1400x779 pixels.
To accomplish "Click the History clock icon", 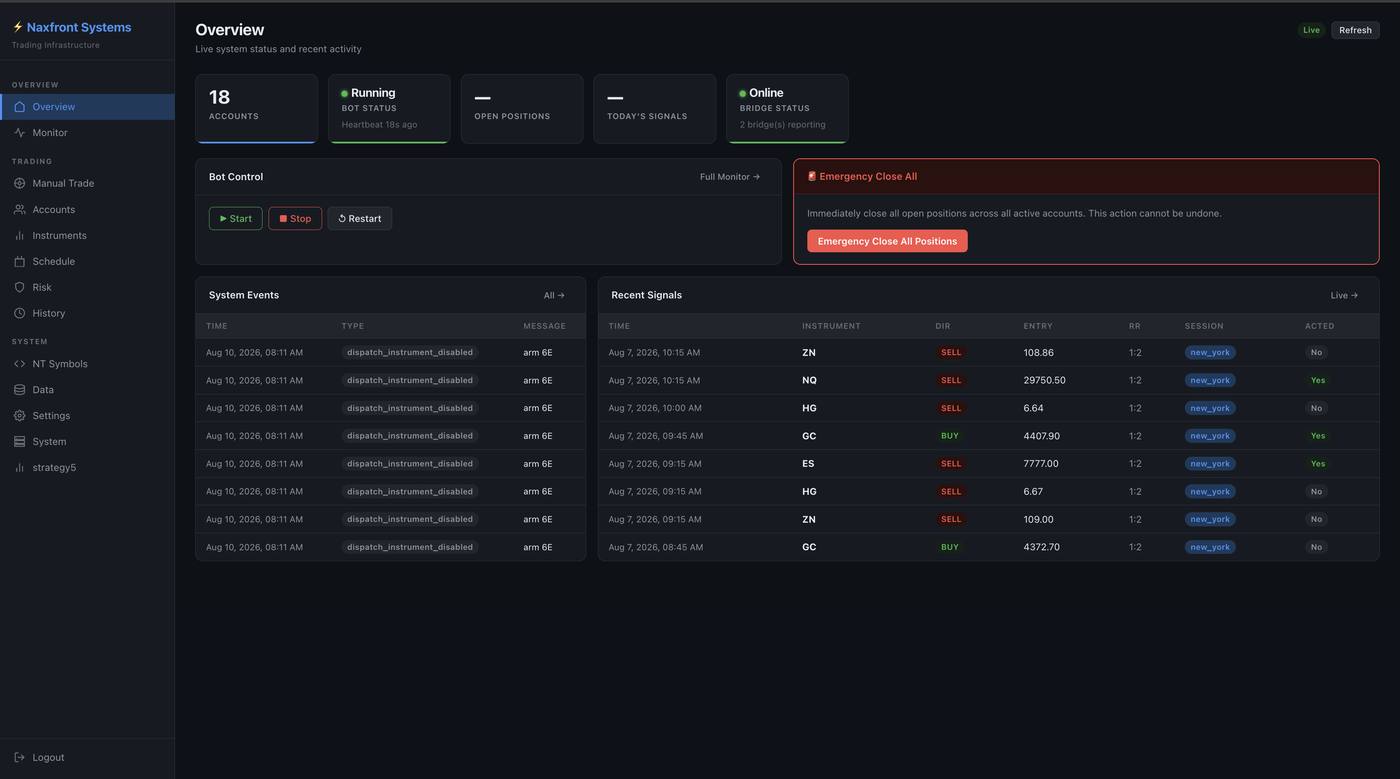I will [19, 314].
